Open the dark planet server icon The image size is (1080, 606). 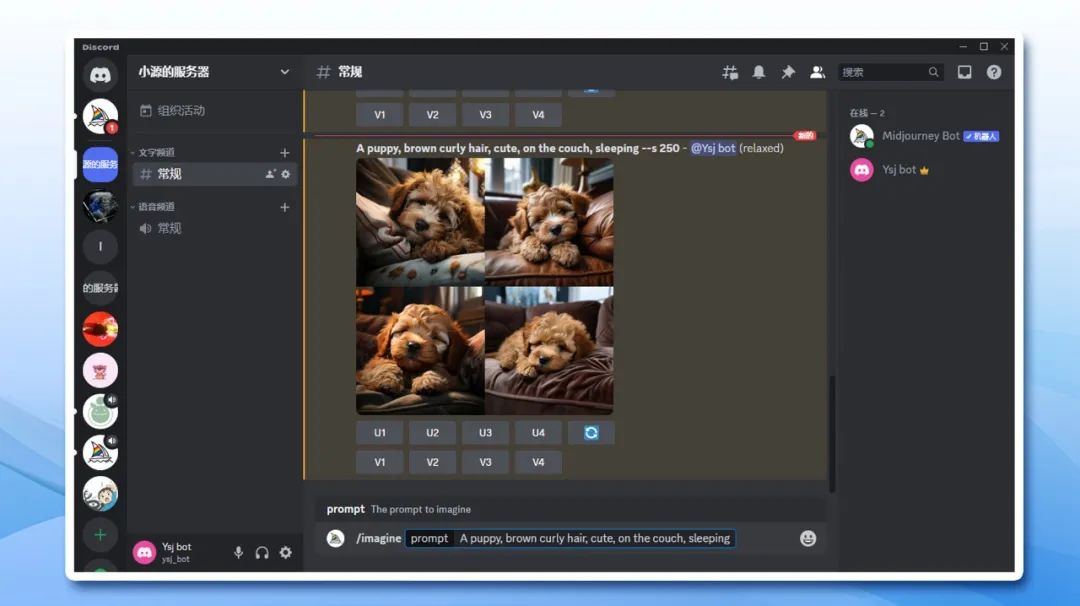pos(100,205)
